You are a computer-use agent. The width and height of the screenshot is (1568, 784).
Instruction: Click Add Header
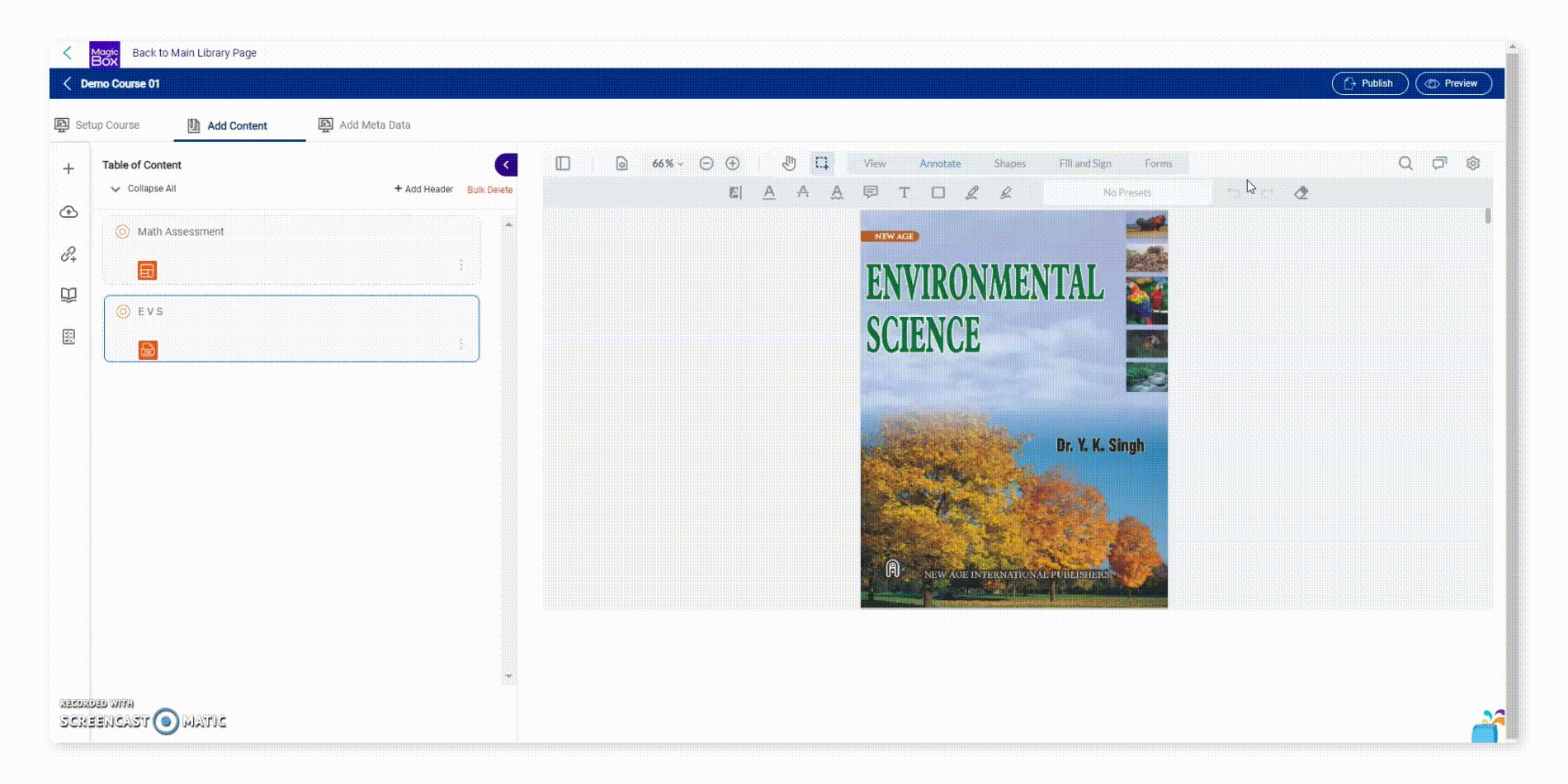pyautogui.click(x=423, y=189)
